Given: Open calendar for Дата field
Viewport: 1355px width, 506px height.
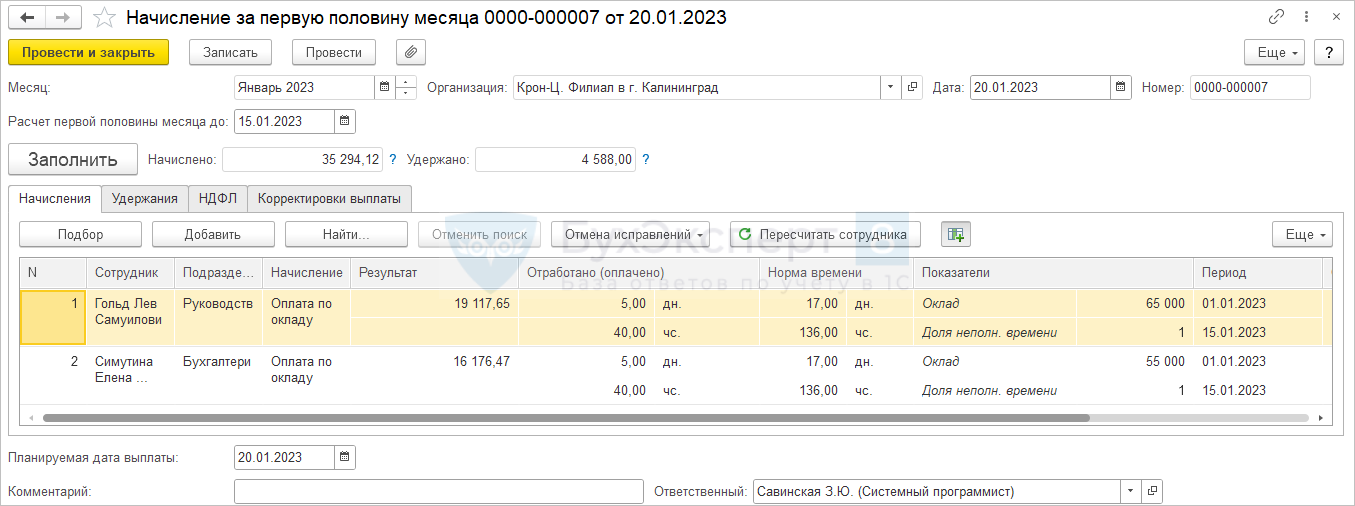Looking at the screenshot, I should (1121, 88).
